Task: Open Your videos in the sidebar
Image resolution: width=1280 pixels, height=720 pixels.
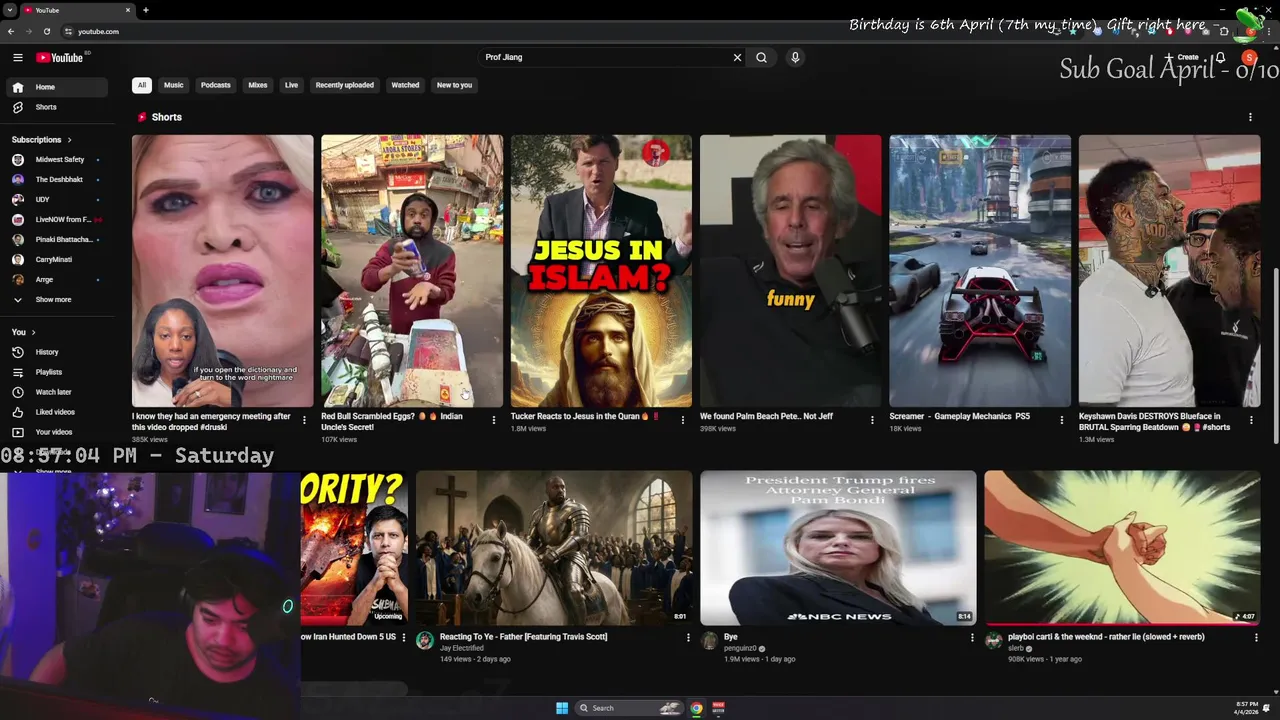Action: 58,432
